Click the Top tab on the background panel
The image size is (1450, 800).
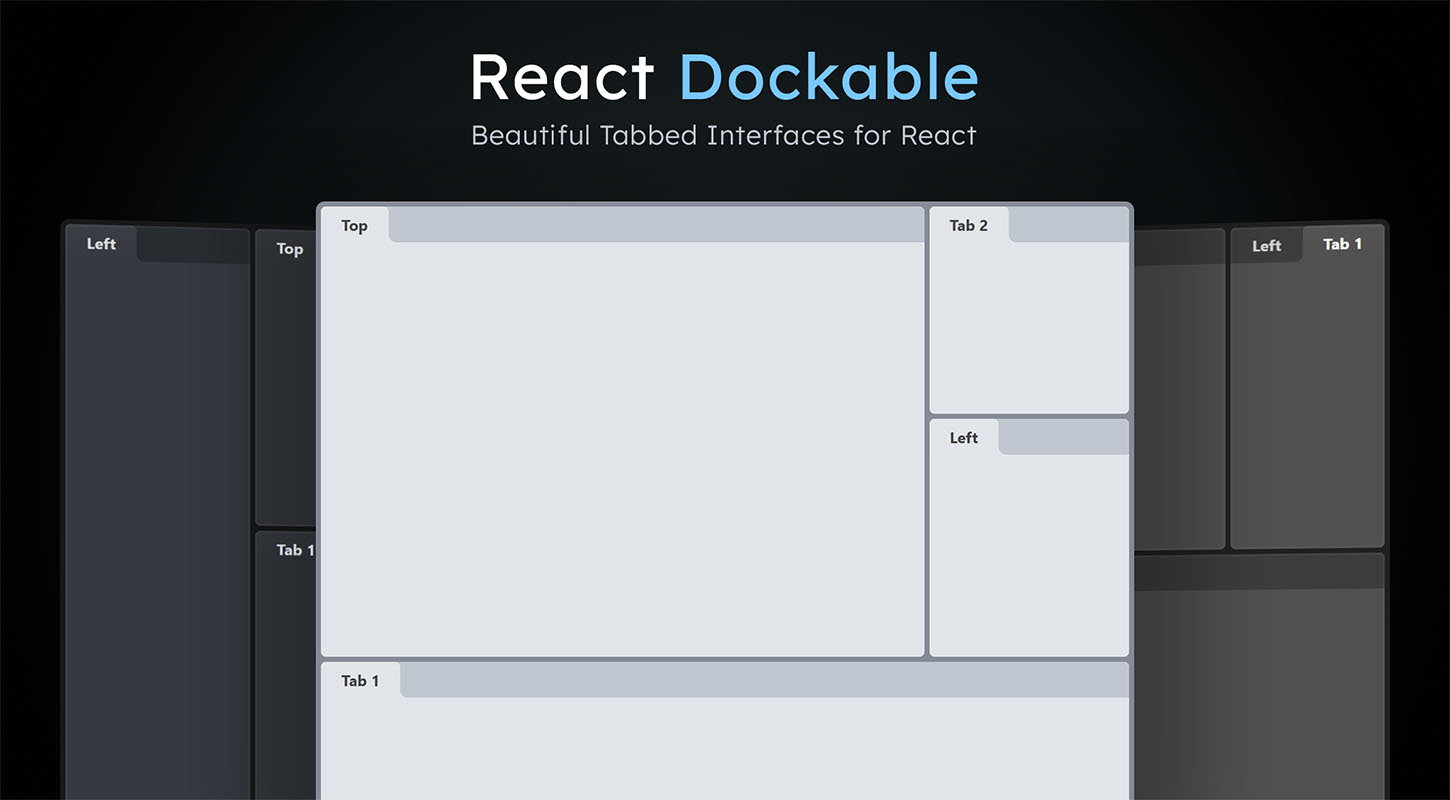click(289, 249)
